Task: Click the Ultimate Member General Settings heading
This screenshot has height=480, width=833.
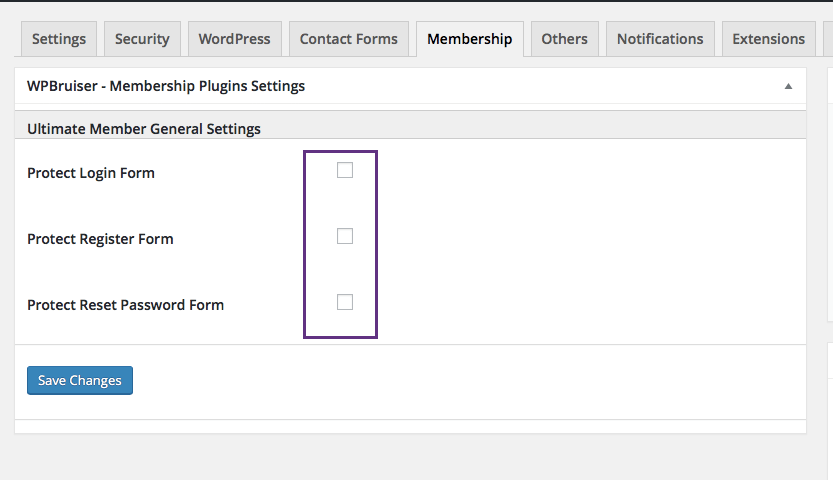Action: click(144, 129)
